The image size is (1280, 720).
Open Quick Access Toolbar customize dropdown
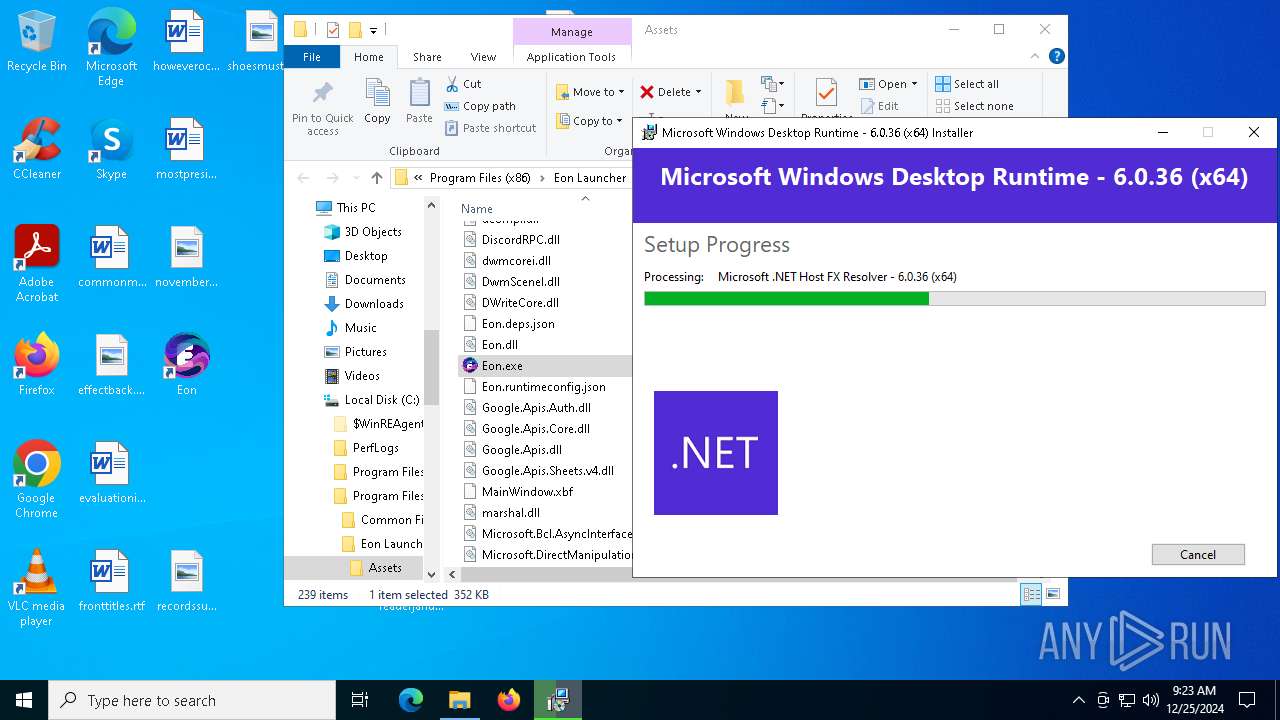(x=373, y=30)
